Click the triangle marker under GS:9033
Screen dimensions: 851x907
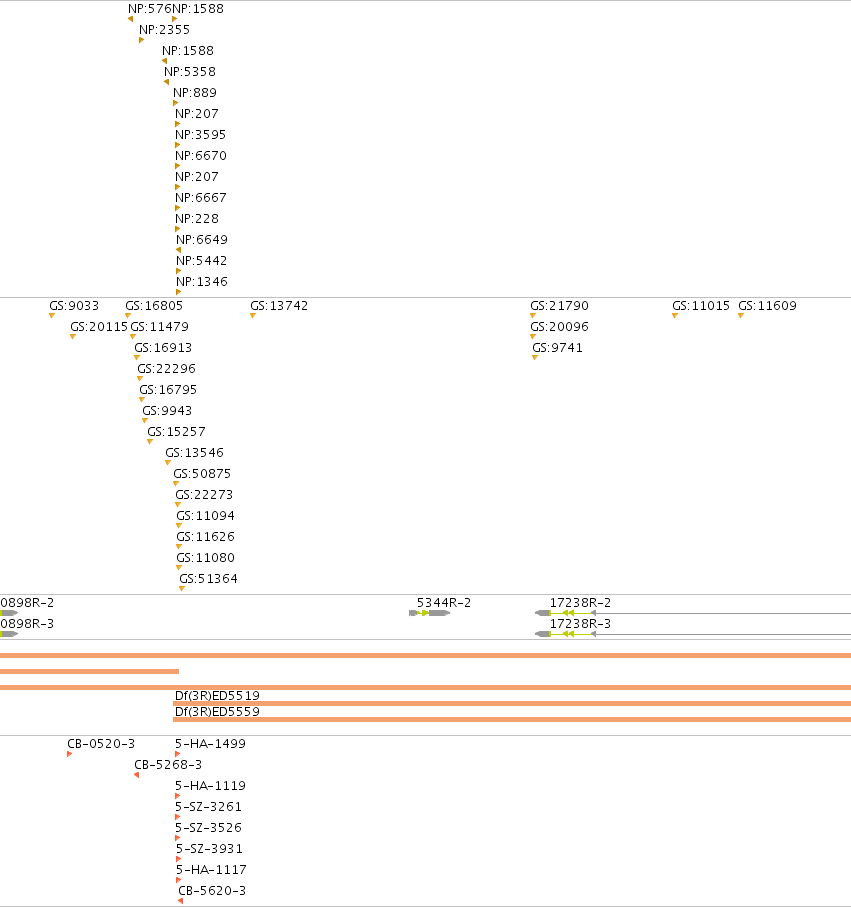coord(52,316)
